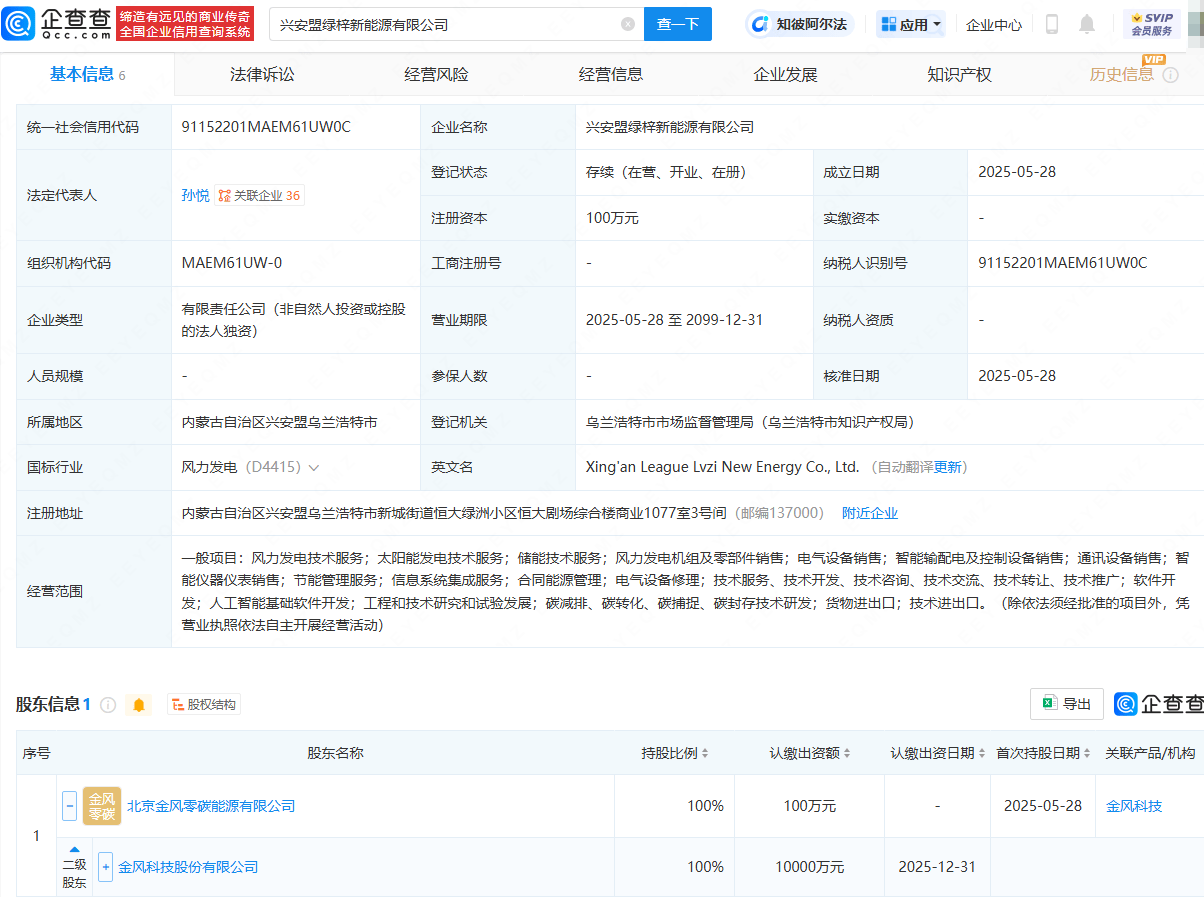This screenshot has height=897, width=1204.
Task: View 关联企业 36 related companies
Action: click(x=260, y=195)
